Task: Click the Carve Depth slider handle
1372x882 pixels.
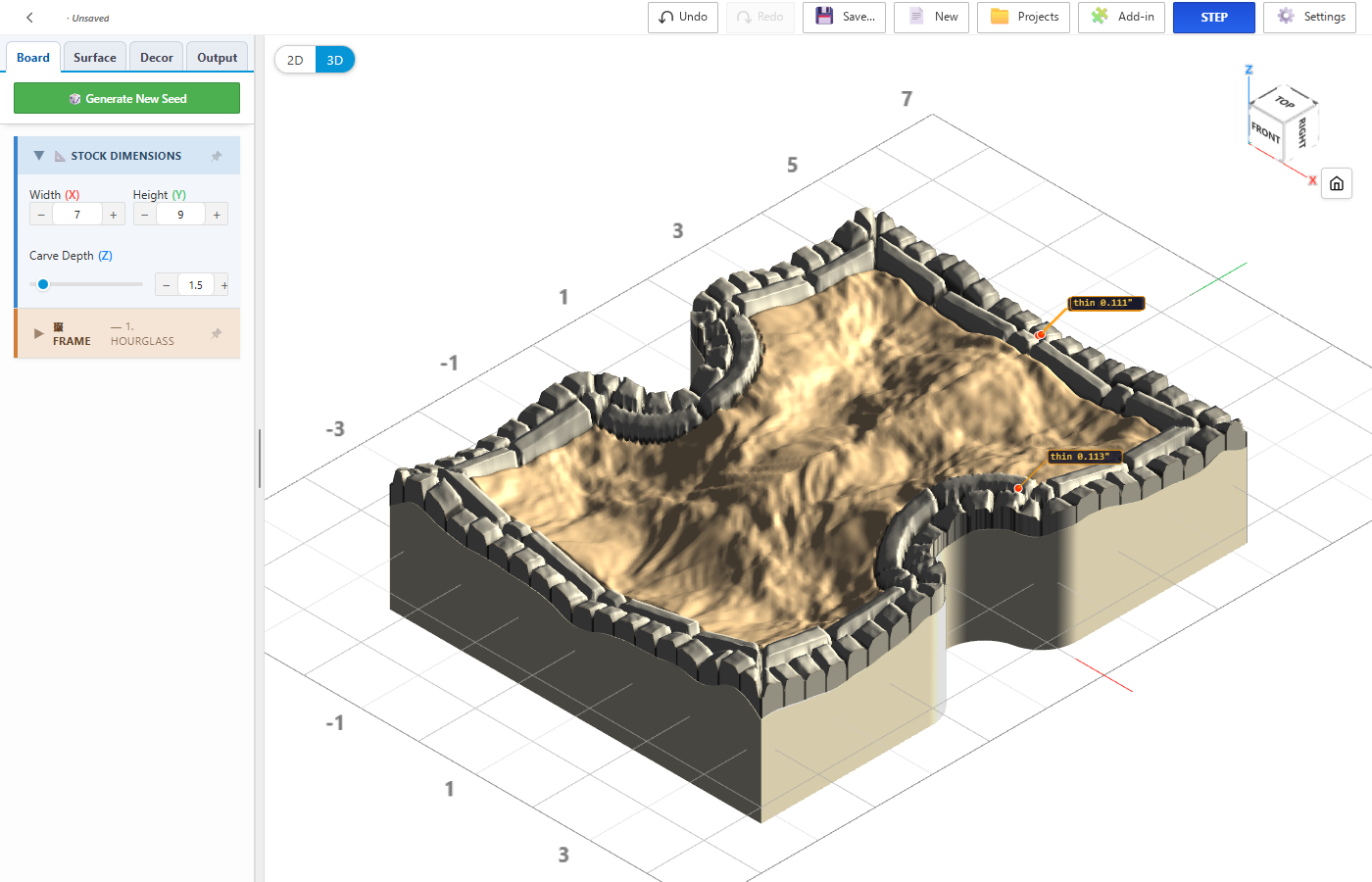Action: 43,284
